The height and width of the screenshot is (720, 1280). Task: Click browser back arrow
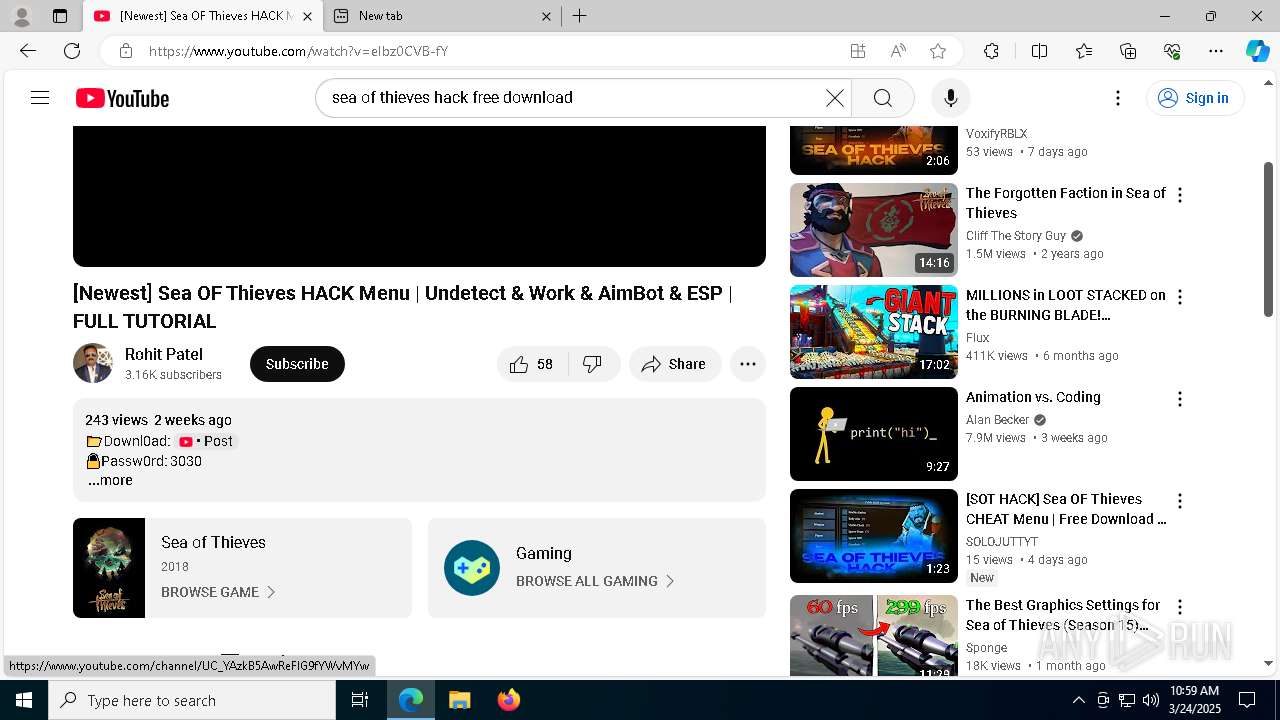[x=28, y=51]
